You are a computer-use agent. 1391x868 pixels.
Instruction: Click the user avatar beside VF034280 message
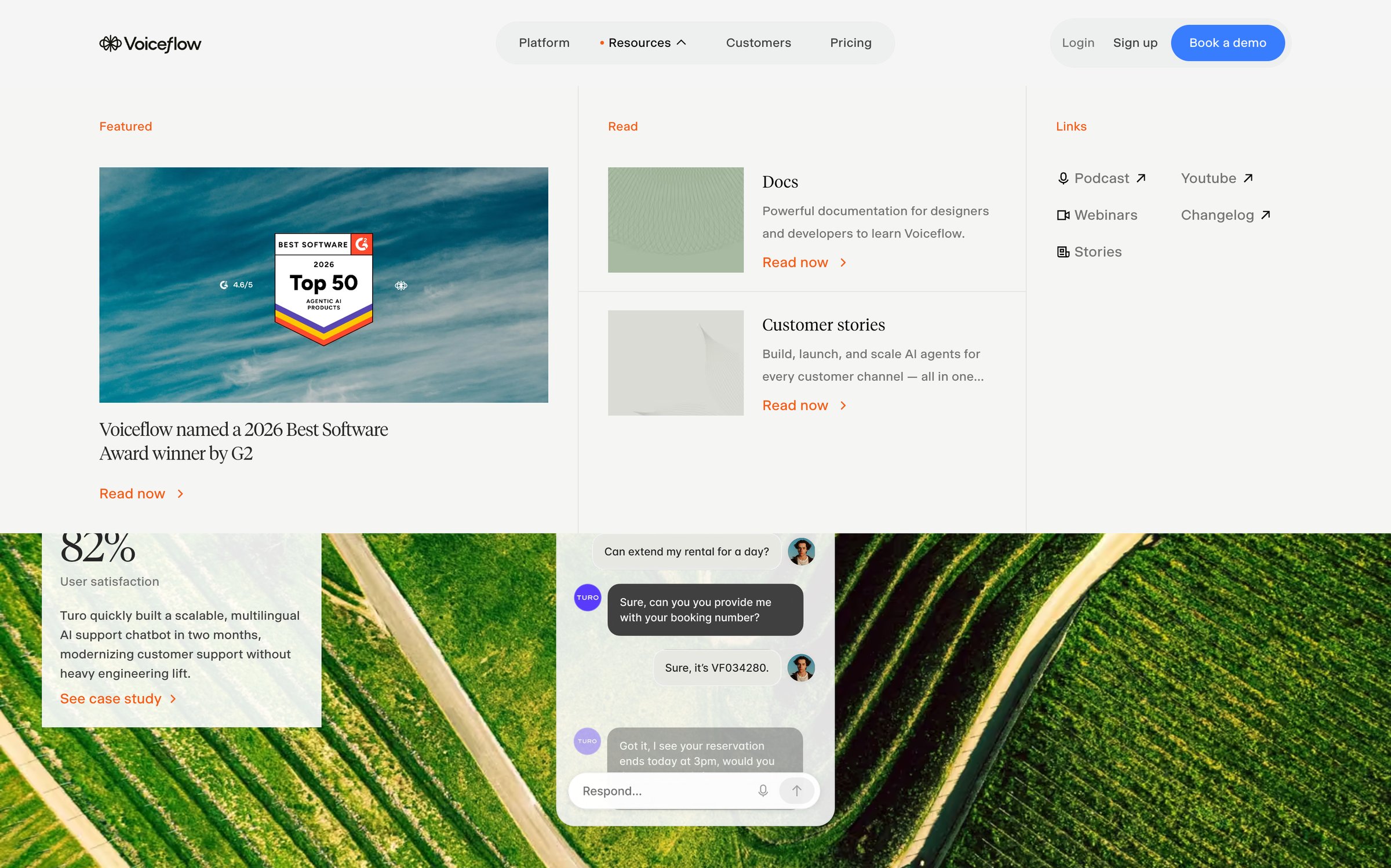[x=801, y=668]
